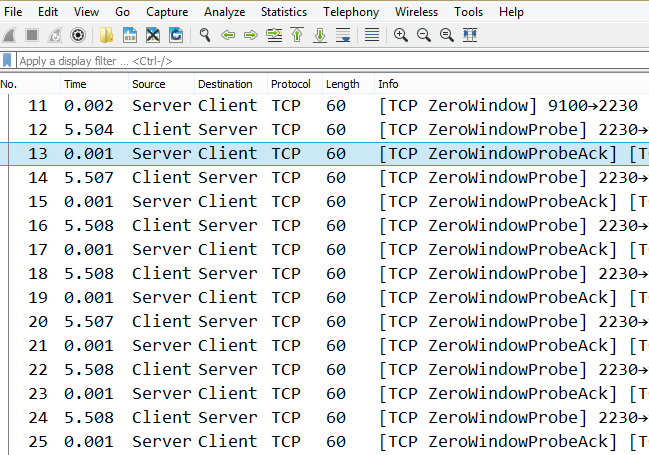Toggle the colorize packet list button
Viewport: 649px width, 455px height.
[371, 36]
